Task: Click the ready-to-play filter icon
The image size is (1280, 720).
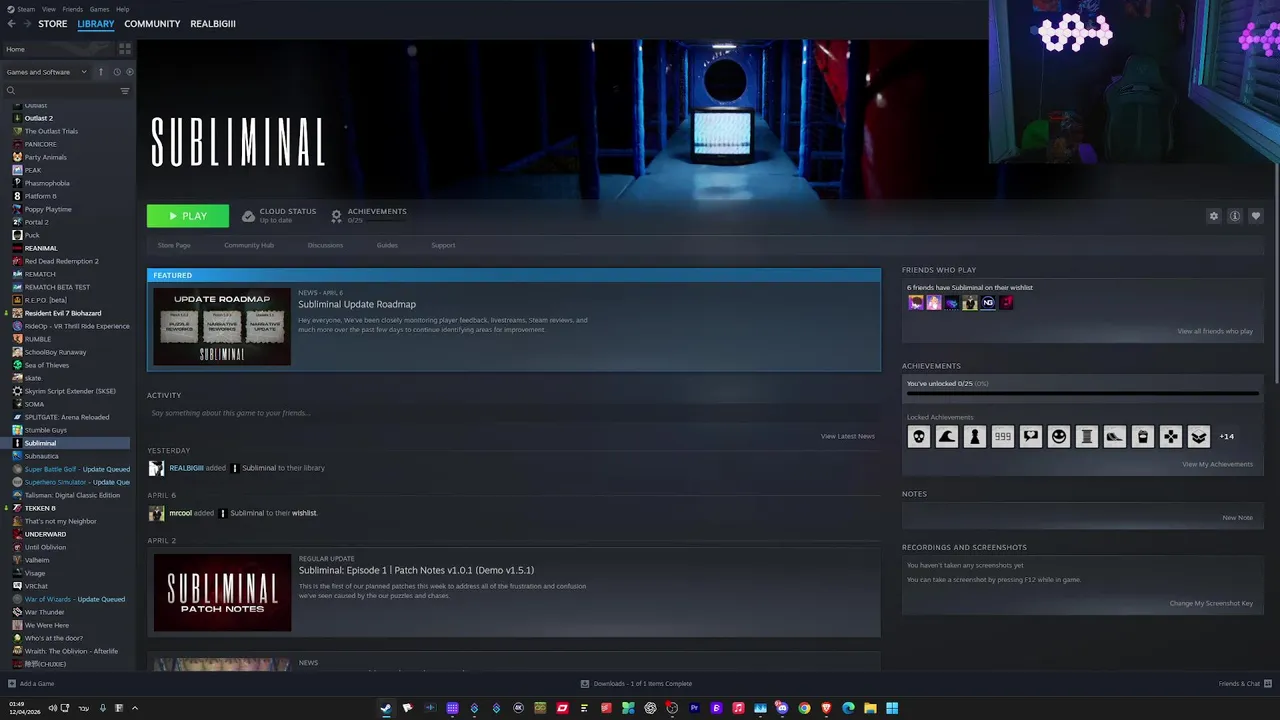Action: (x=129, y=72)
